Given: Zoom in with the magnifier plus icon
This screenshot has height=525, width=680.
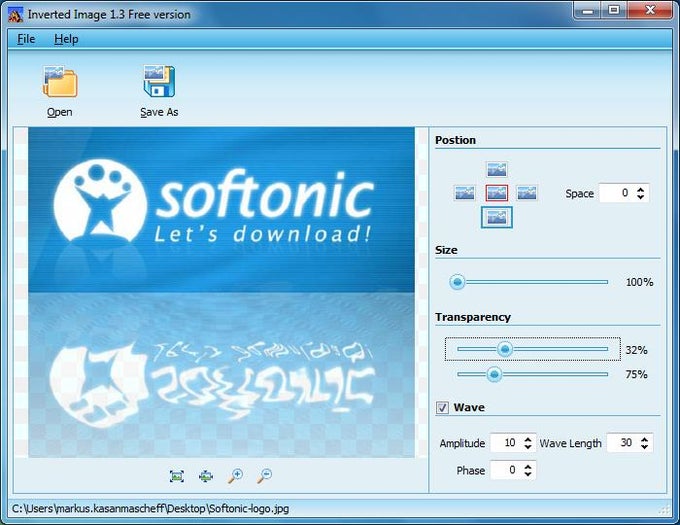Looking at the screenshot, I should (x=235, y=476).
